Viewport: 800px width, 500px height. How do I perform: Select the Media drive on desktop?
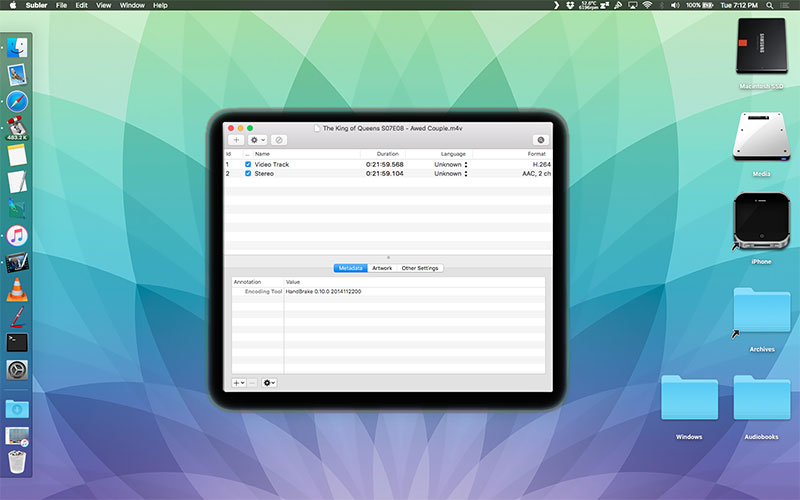(x=761, y=137)
